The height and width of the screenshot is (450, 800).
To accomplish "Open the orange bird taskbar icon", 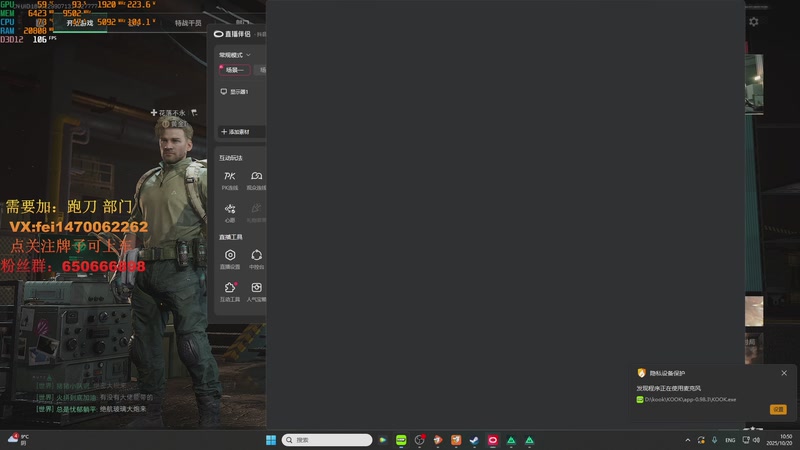I will [x=438, y=440].
